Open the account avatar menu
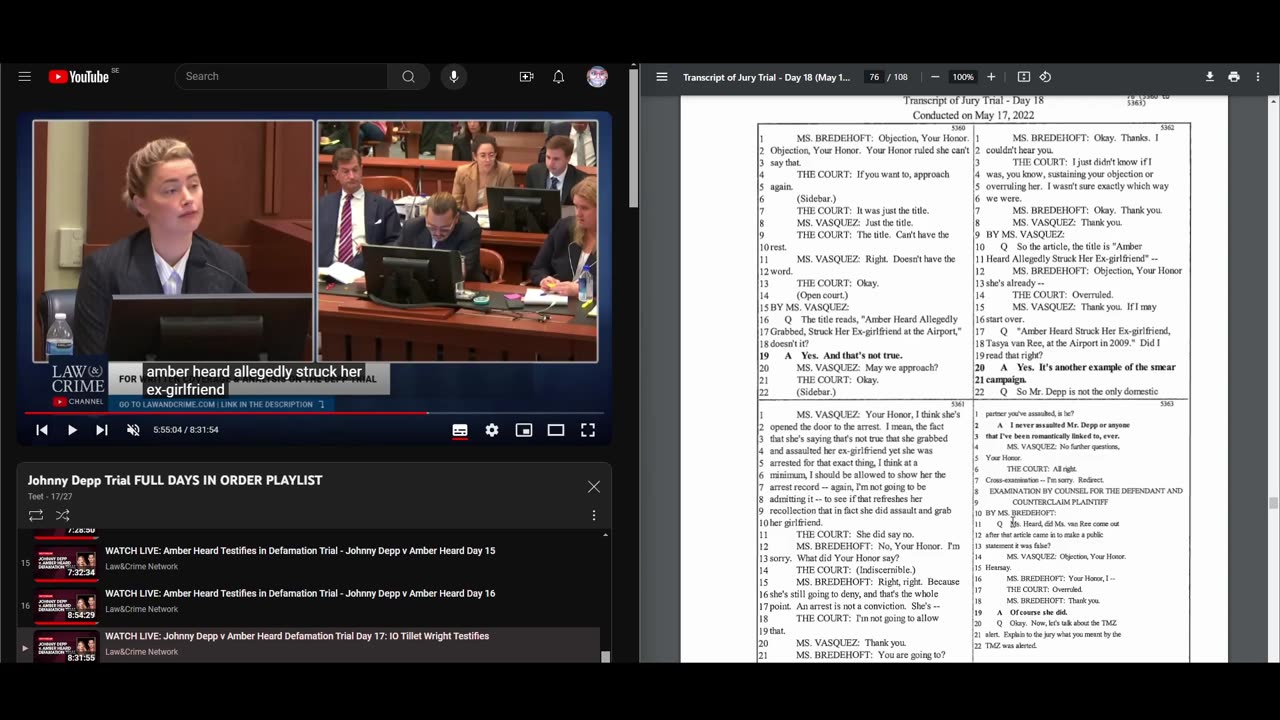 pos(597,77)
